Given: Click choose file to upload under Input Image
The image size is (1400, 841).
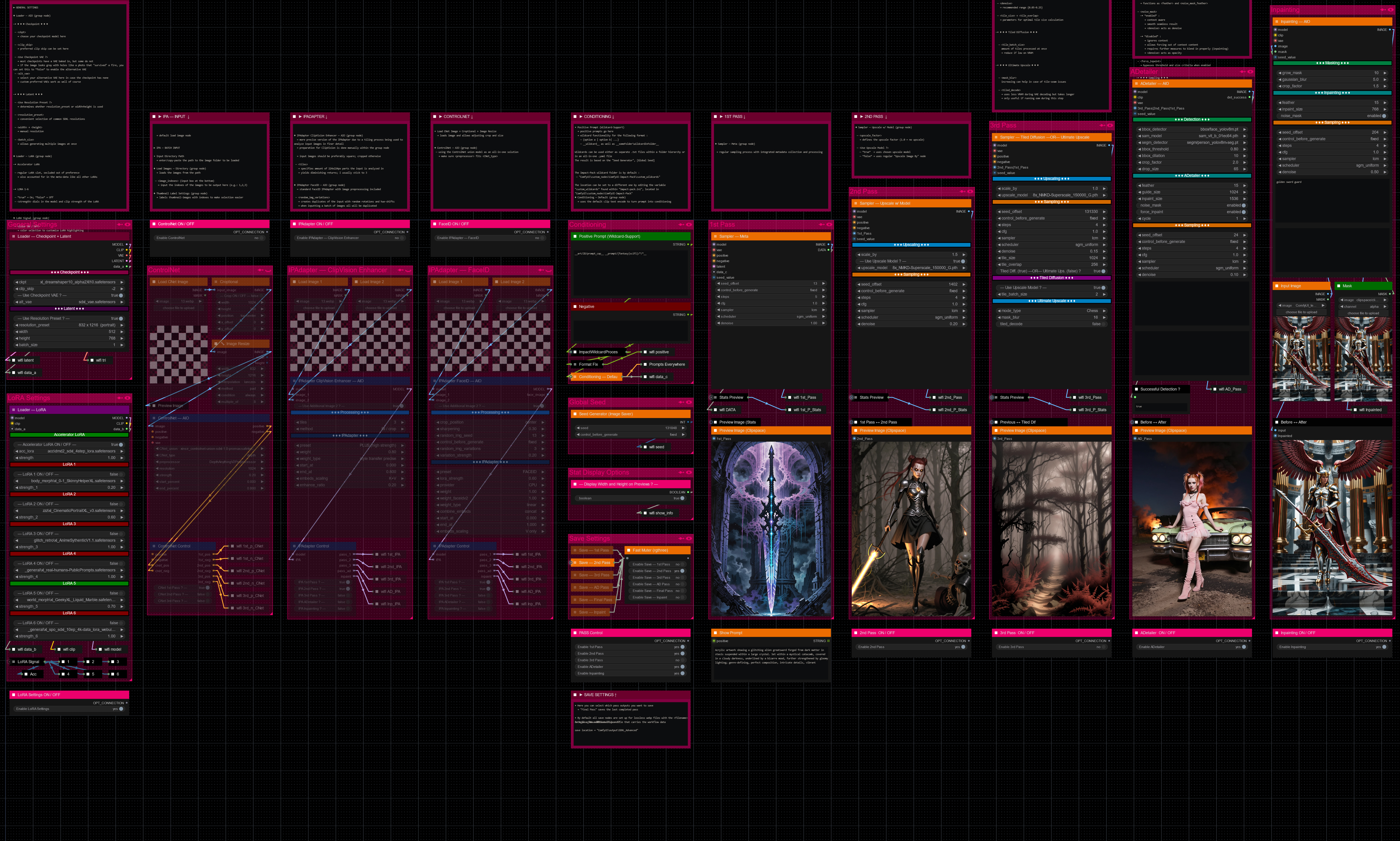Looking at the screenshot, I should pyautogui.click(x=1301, y=312).
